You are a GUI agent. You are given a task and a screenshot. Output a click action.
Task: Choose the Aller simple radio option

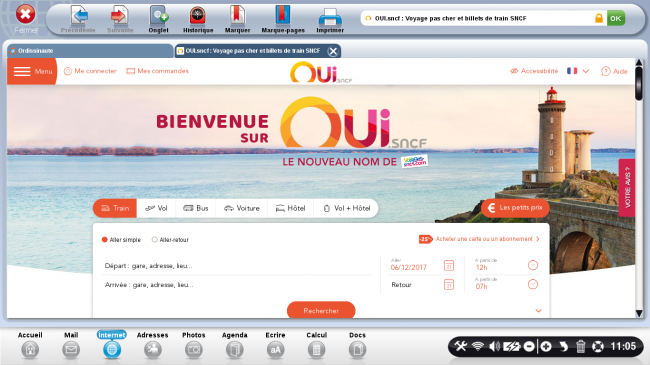[x=121, y=240]
